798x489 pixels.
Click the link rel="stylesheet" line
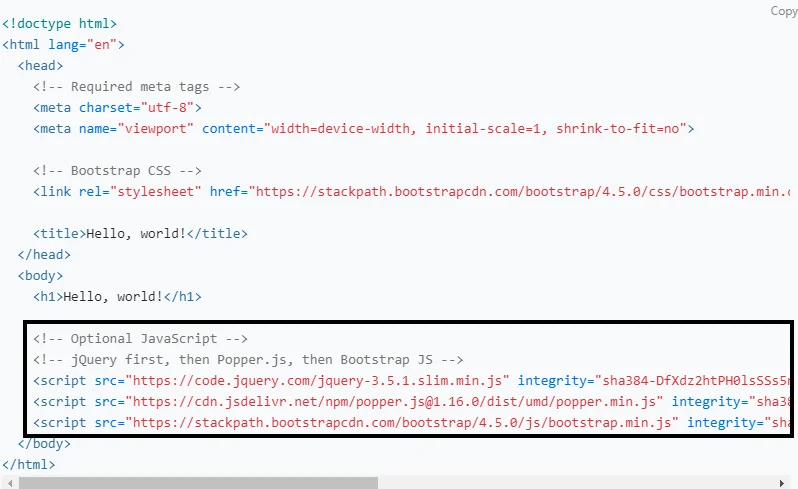[x=412, y=192]
